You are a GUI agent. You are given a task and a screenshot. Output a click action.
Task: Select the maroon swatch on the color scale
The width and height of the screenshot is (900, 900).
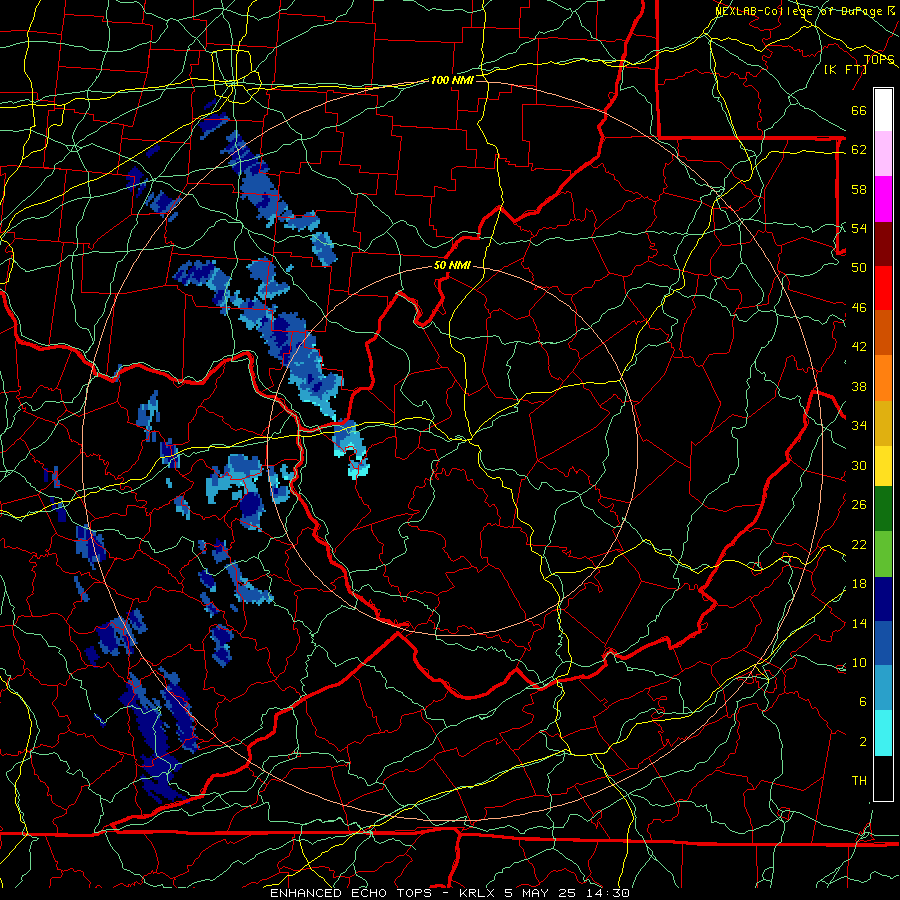coord(883,244)
